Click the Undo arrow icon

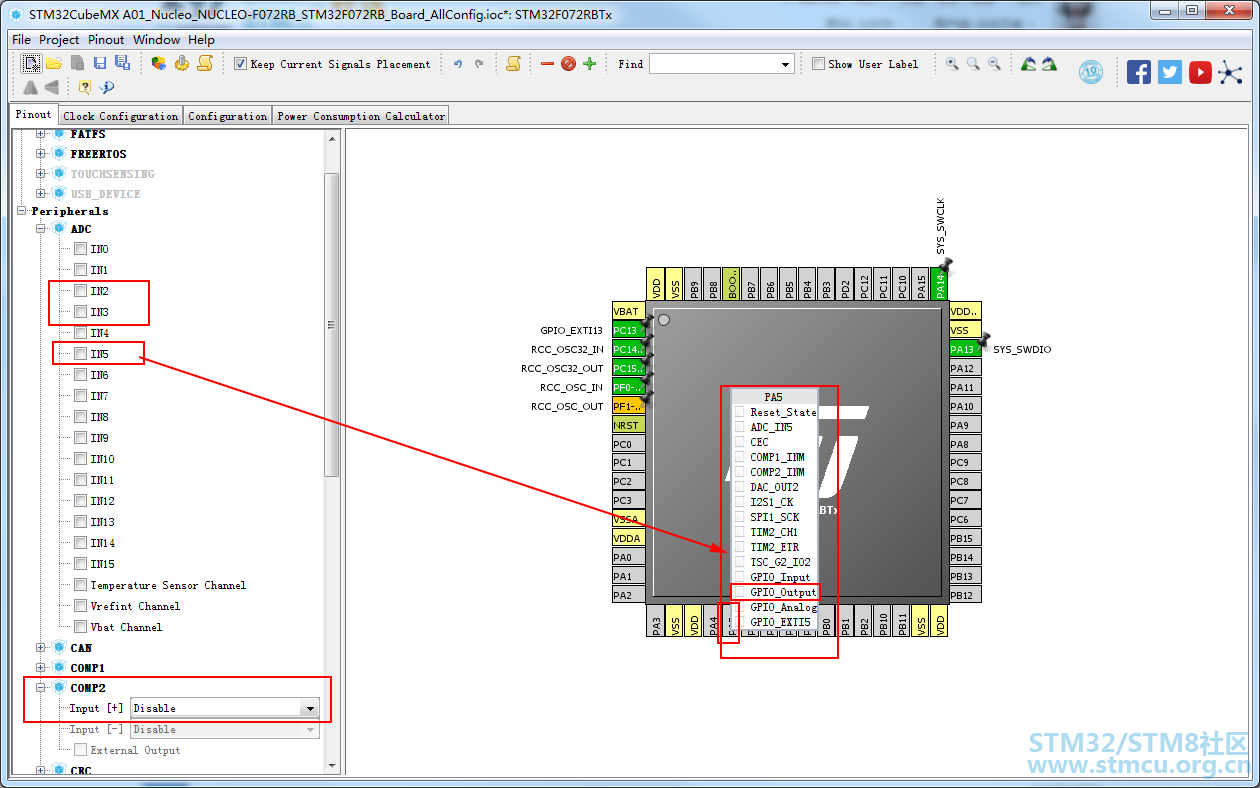pos(458,64)
